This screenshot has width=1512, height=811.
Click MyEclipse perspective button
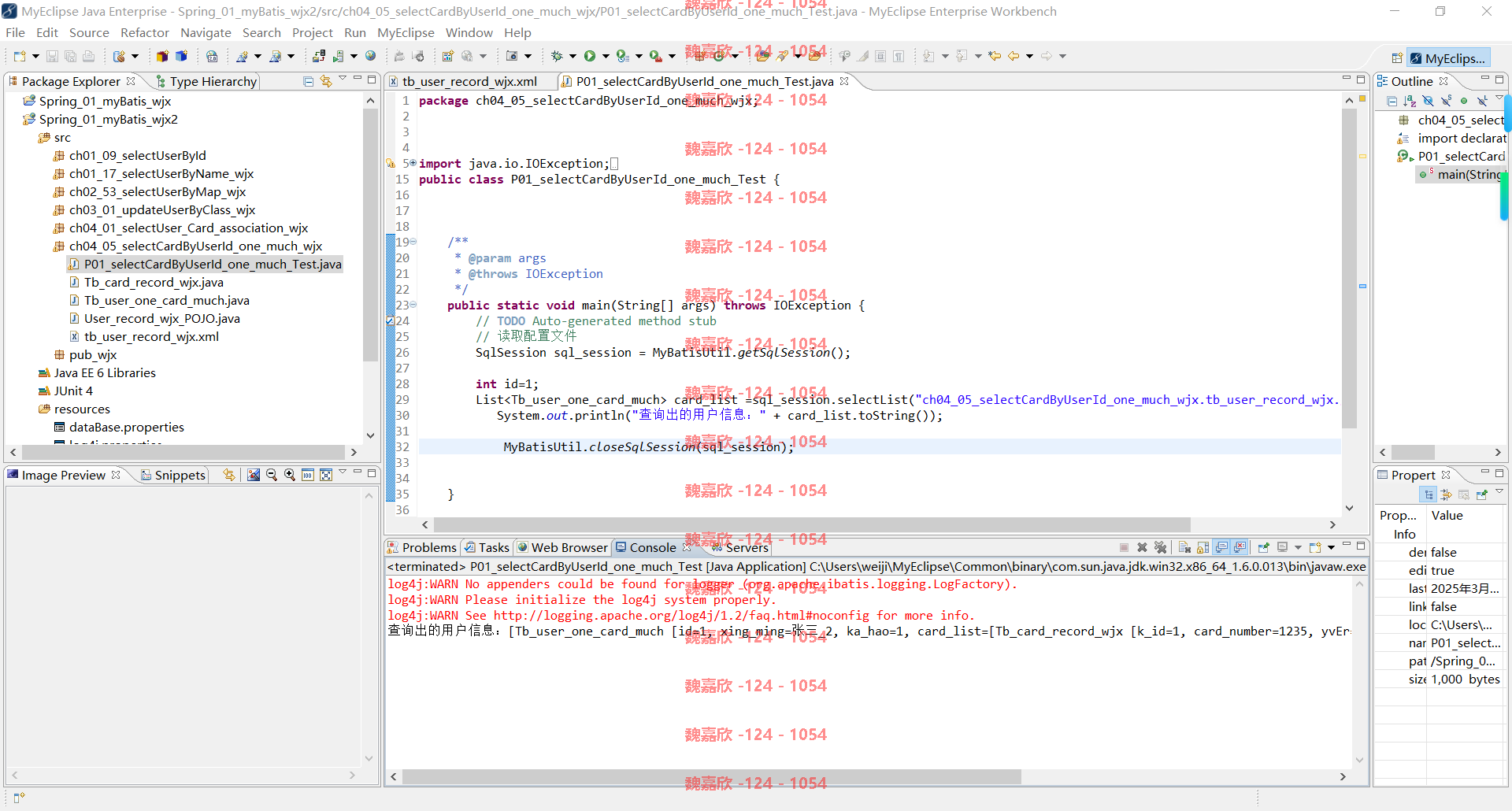(1447, 58)
